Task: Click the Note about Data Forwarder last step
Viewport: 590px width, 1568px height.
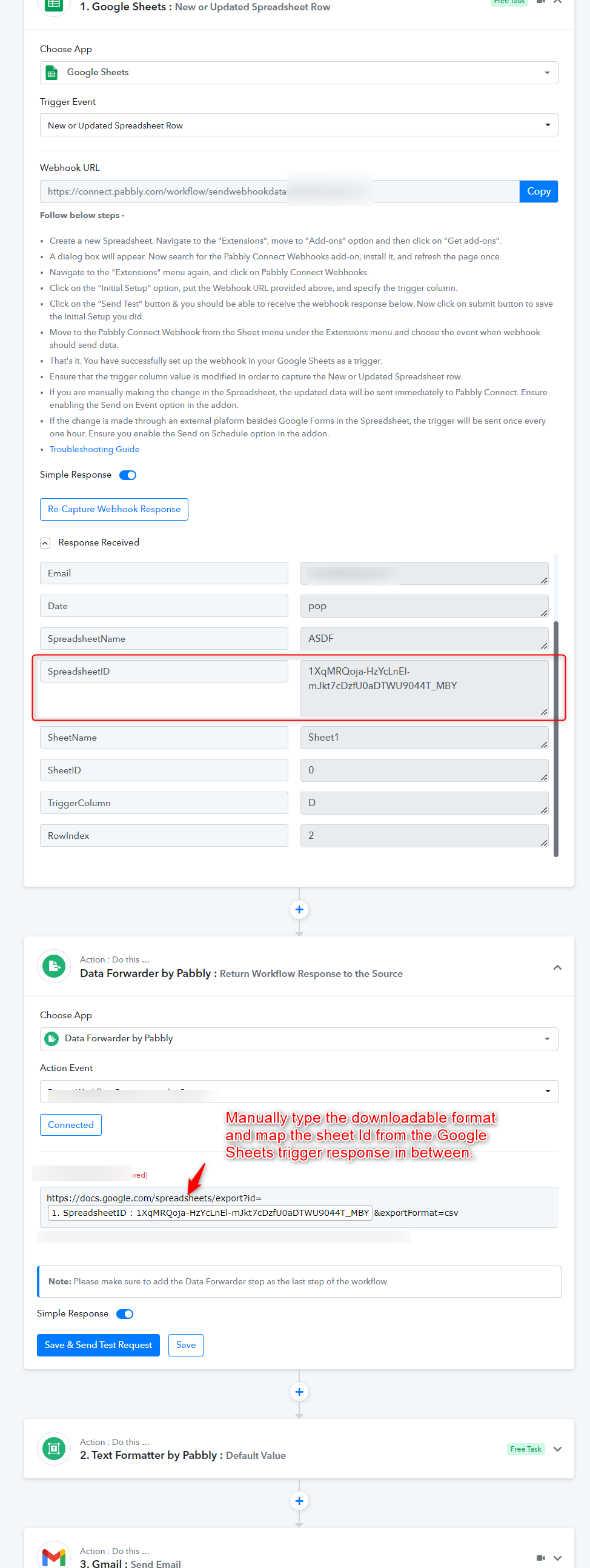Action: (299, 1281)
